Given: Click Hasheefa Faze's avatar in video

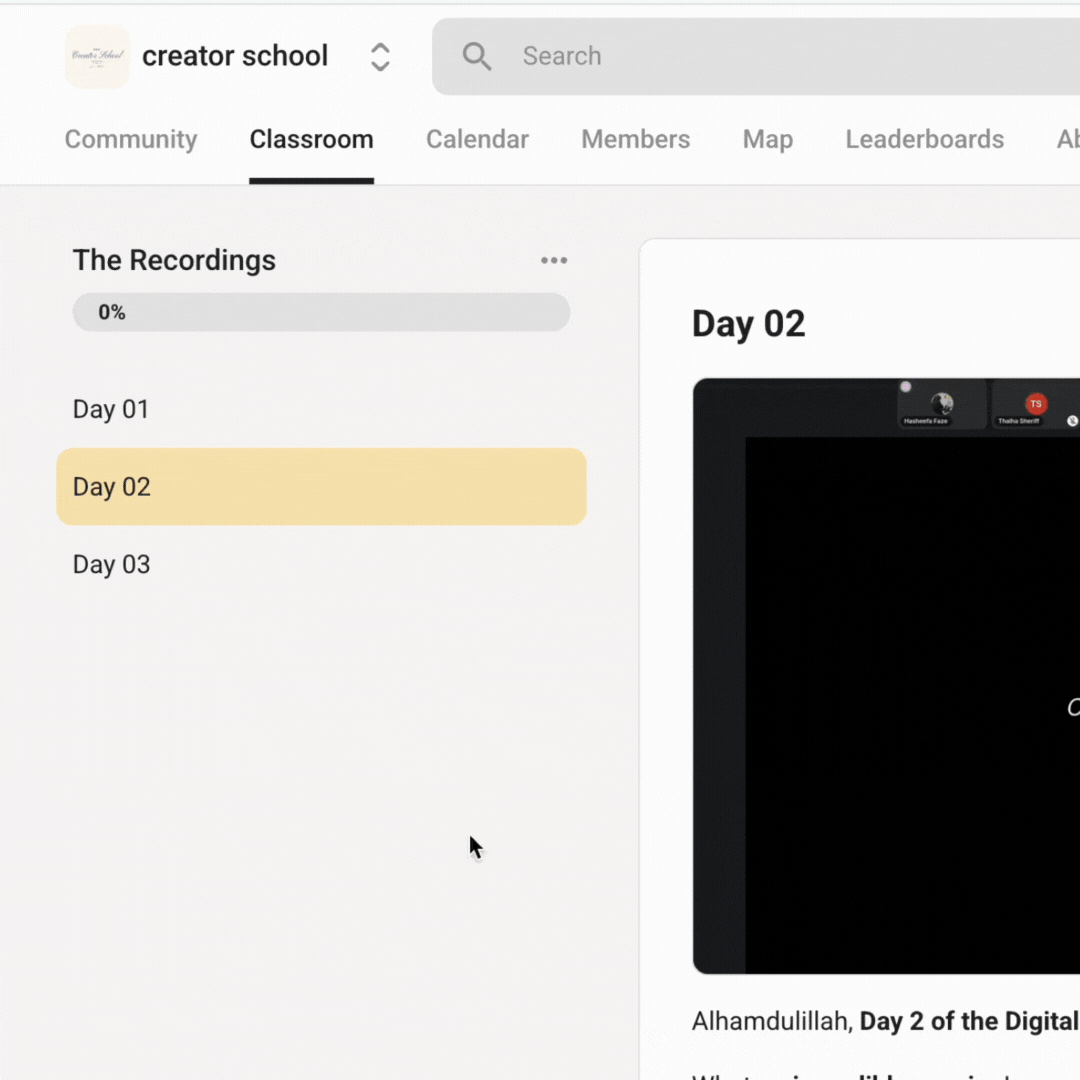Looking at the screenshot, I should [x=941, y=403].
